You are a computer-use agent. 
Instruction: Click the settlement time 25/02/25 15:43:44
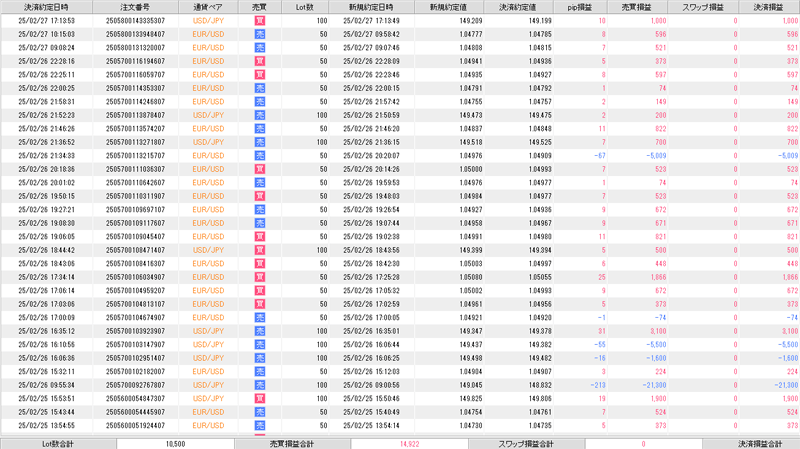click(x=46, y=412)
